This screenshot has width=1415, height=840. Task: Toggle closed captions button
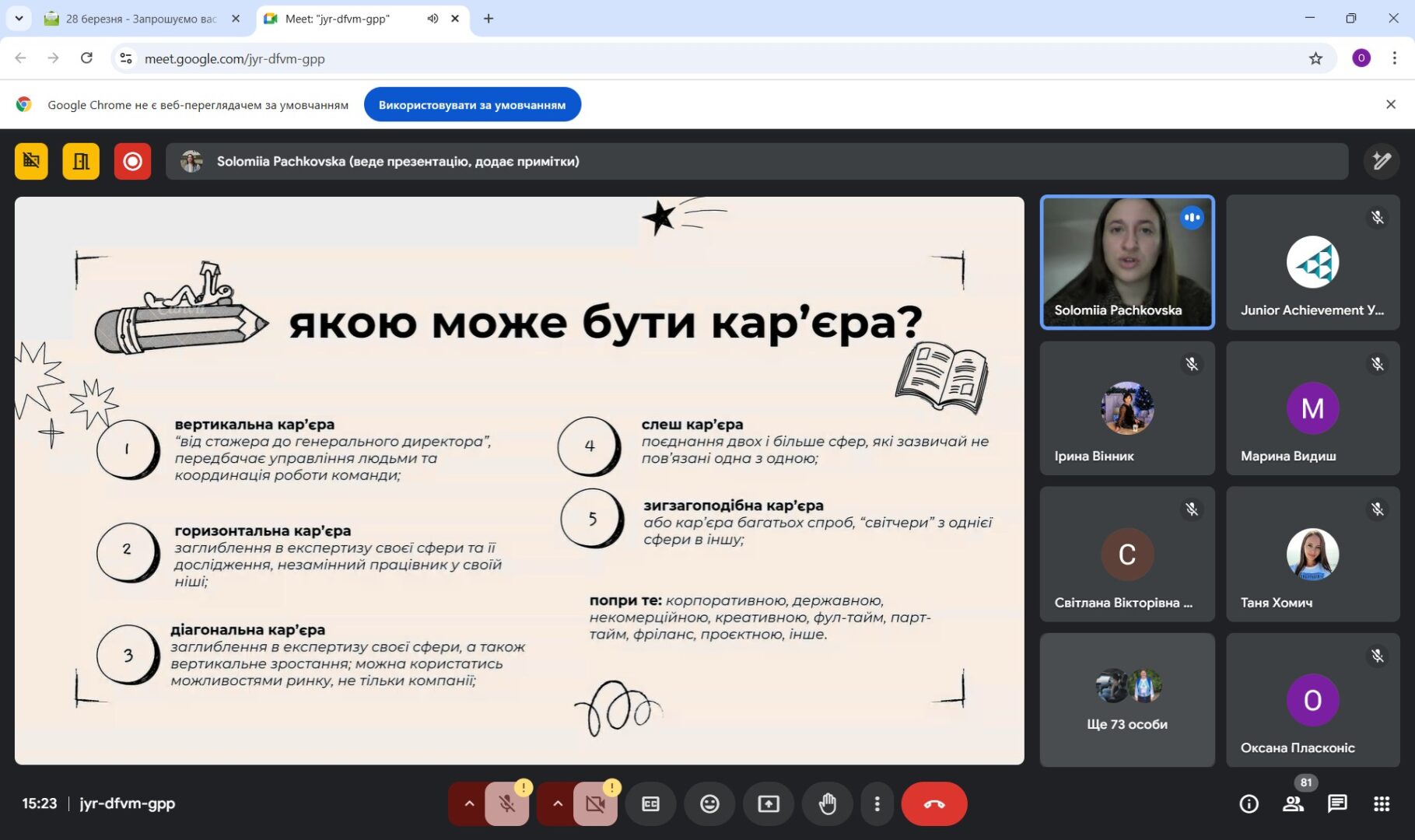[650, 803]
